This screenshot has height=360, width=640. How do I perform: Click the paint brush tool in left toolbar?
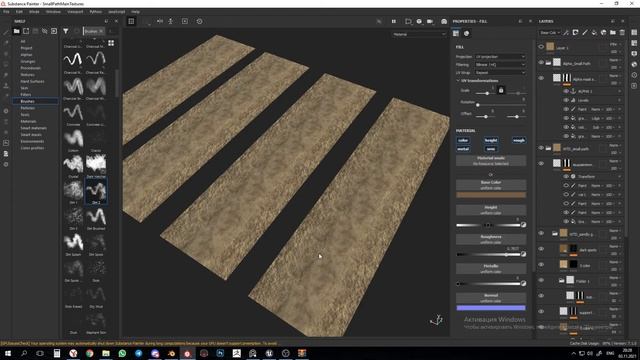pos(6,32)
